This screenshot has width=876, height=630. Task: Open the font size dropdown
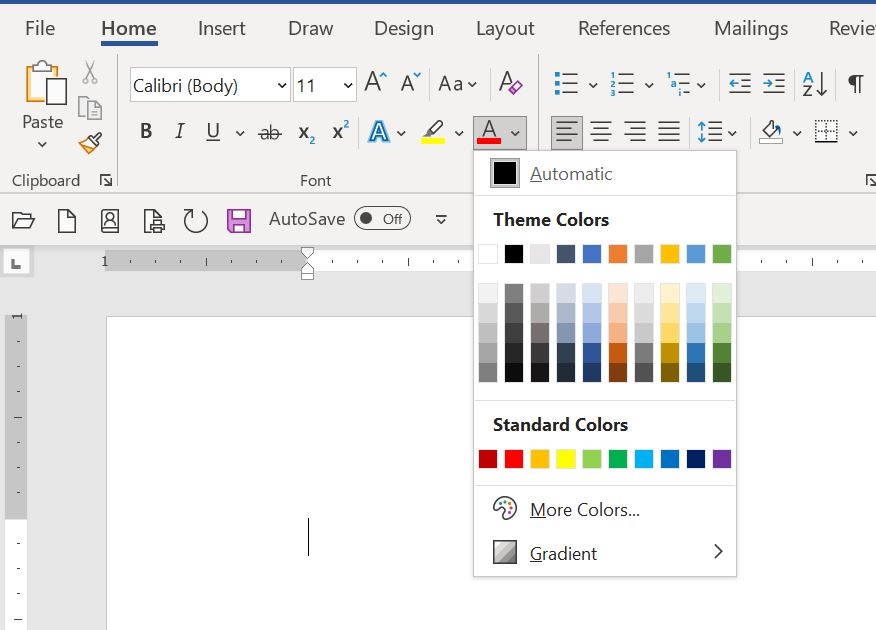click(346, 85)
